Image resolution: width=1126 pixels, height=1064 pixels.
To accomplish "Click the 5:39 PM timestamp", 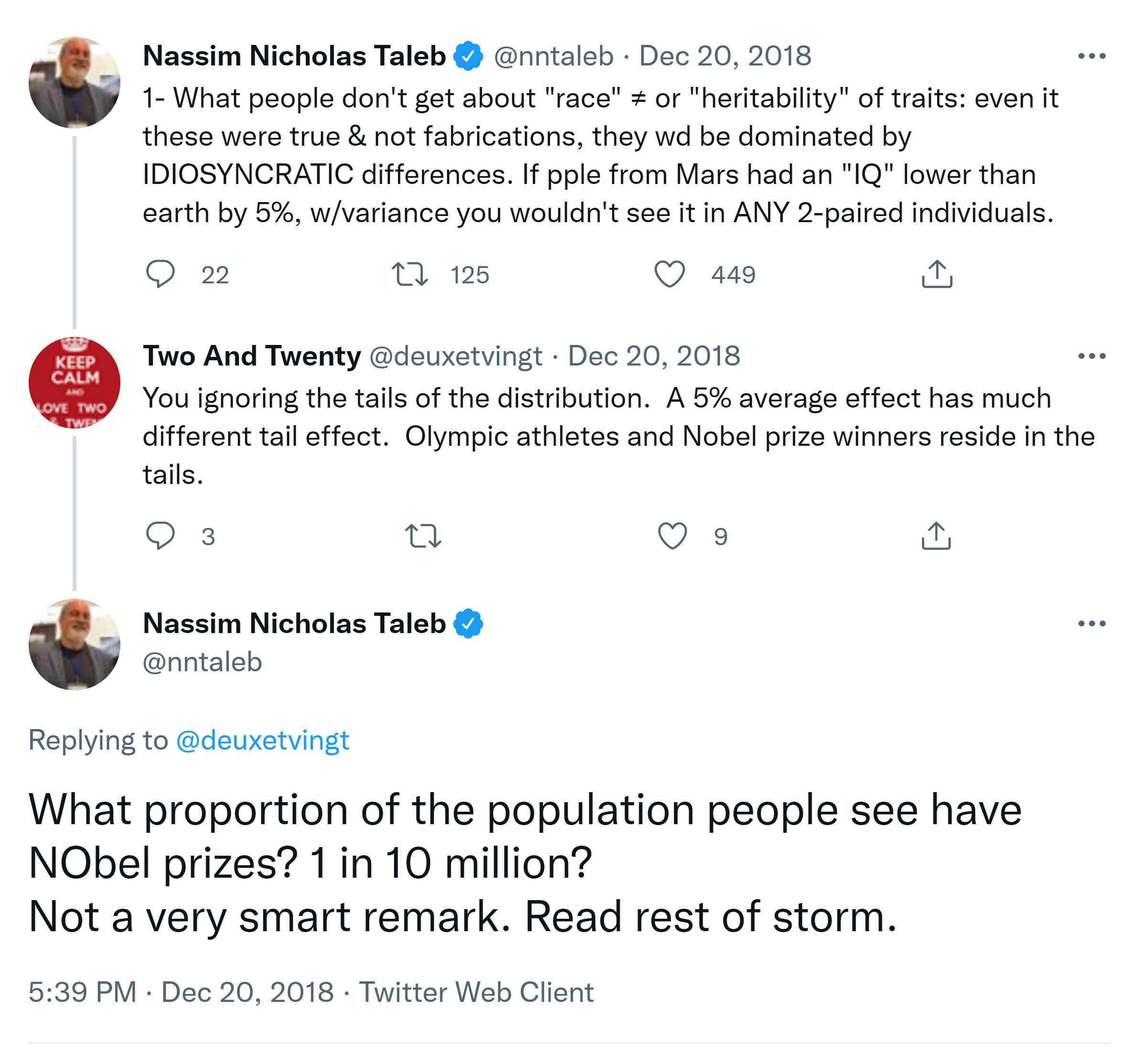I will pyautogui.click(x=83, y=992).
